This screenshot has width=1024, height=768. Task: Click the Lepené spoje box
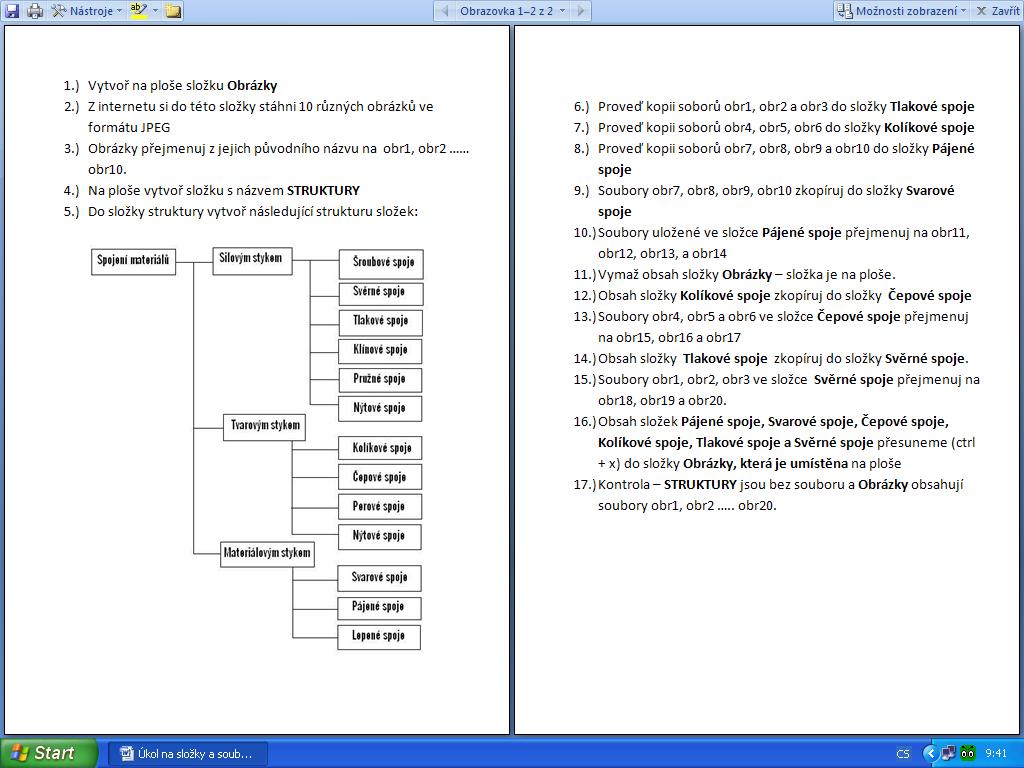379,637
